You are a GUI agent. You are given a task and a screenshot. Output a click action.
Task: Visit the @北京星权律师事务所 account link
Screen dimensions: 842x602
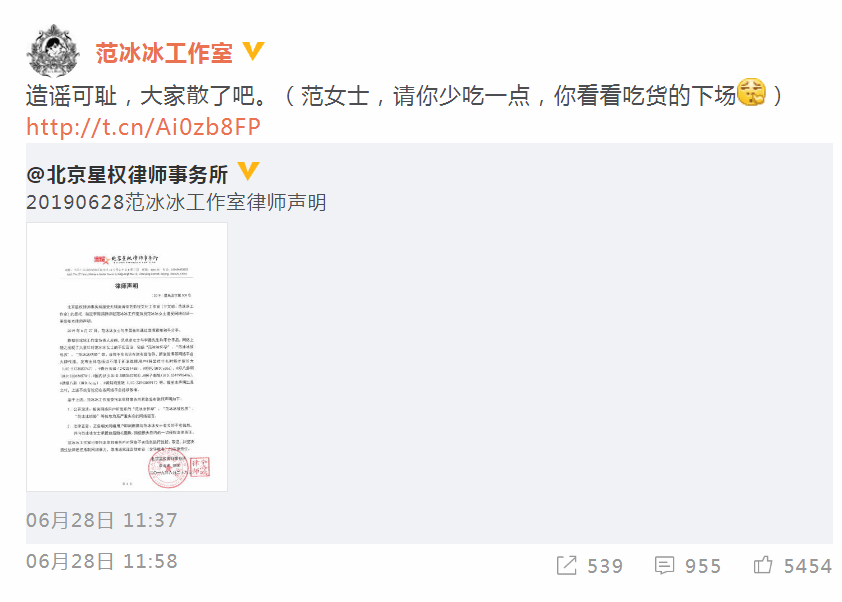click(x=127, y=175)
